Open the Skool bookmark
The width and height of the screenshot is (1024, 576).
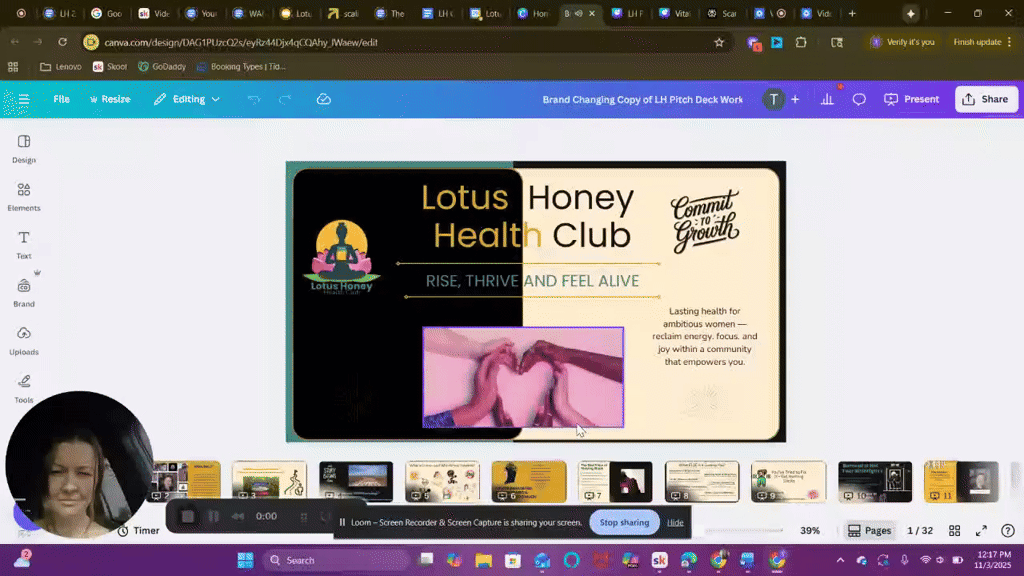point(110,67)
